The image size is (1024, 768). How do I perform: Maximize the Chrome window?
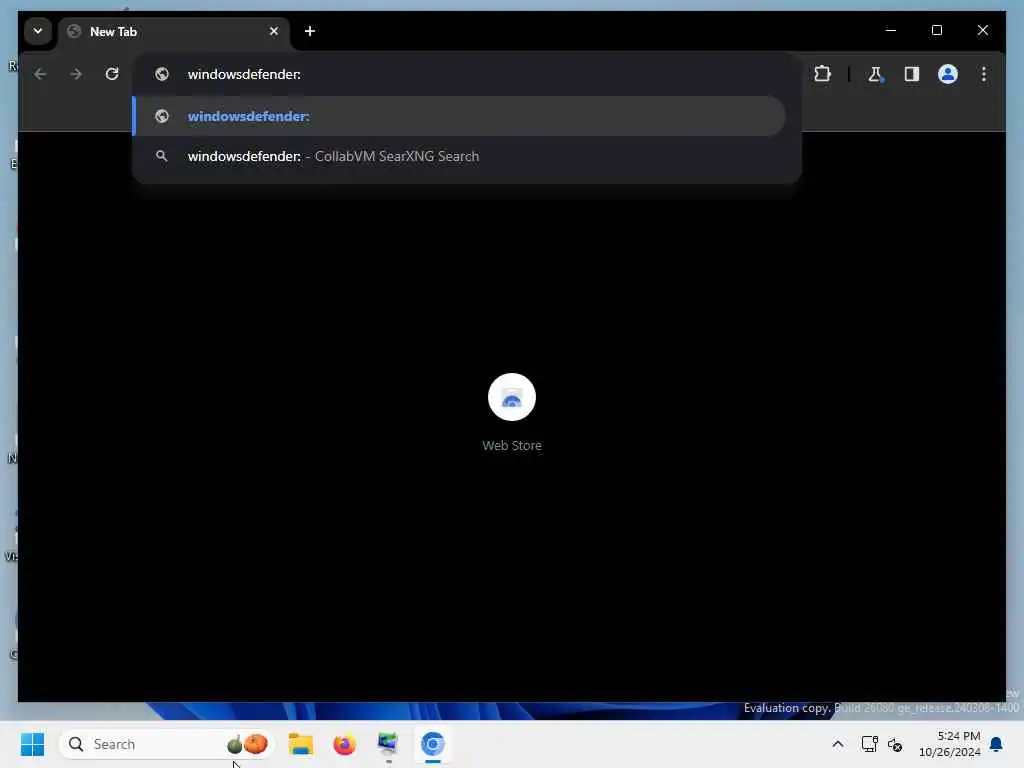936,31
